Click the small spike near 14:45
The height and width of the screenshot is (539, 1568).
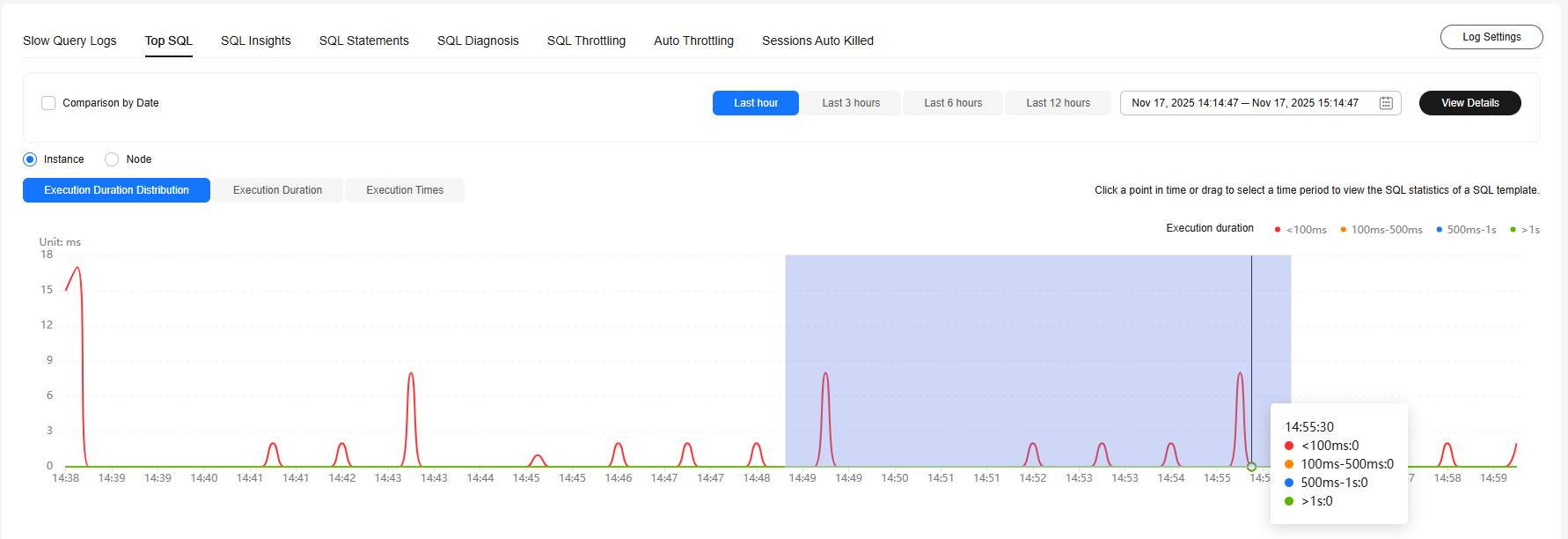(538, 455)
